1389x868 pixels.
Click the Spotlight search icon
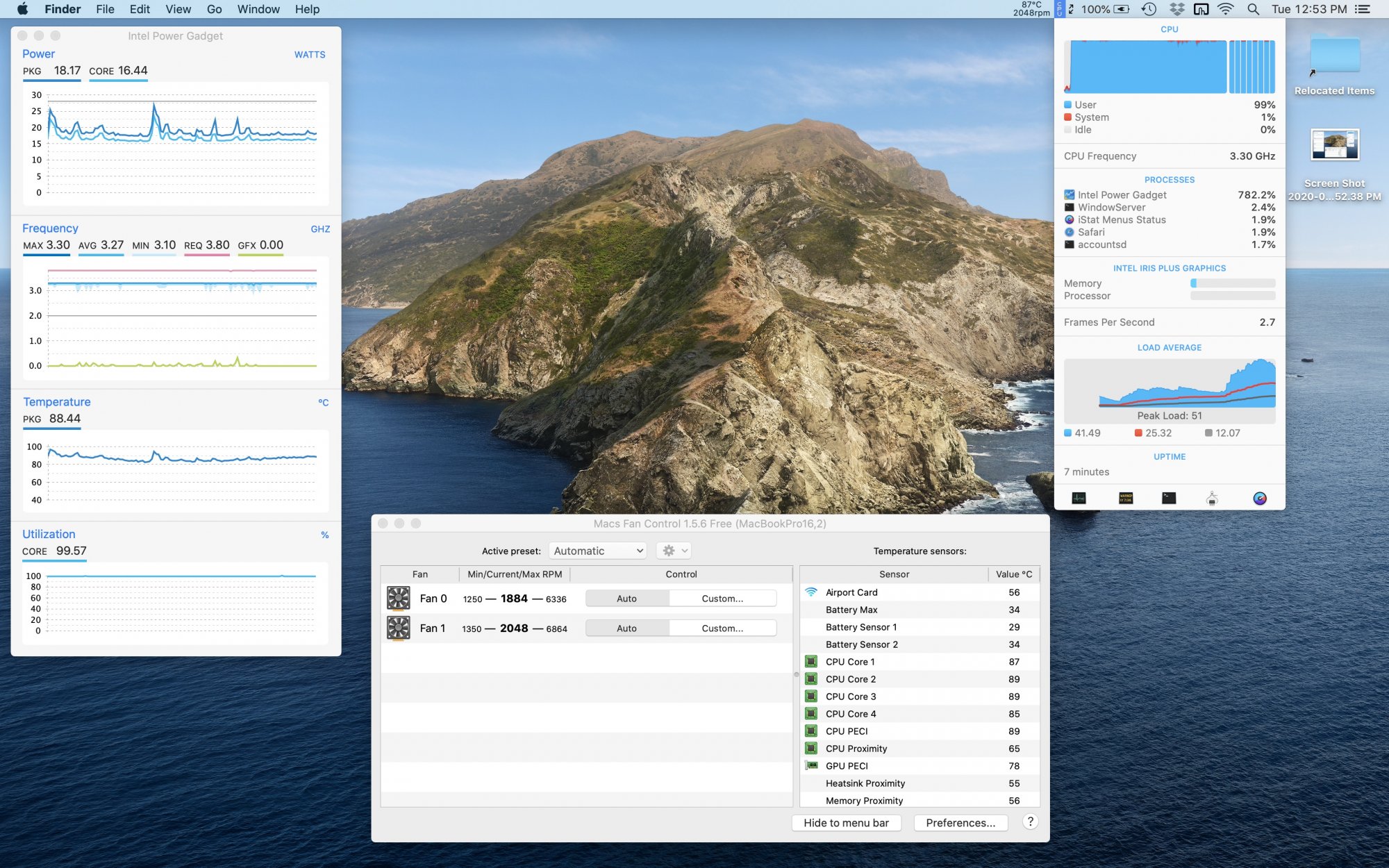point(1253,9)
